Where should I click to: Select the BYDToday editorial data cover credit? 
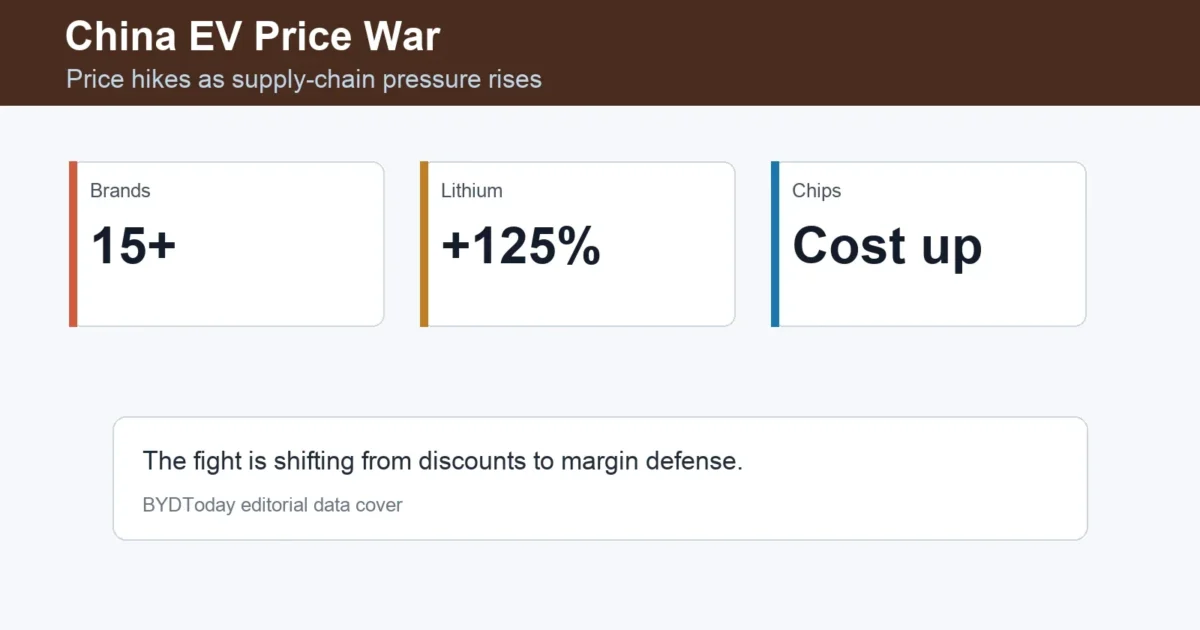pyautogui.click(x=272, y=505)
